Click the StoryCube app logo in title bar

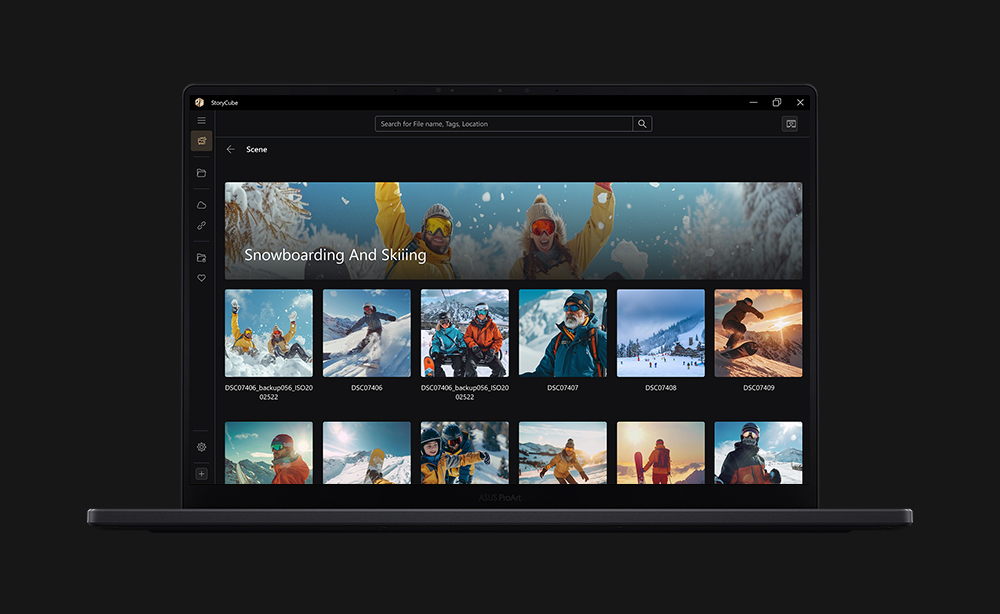point(200,102)
